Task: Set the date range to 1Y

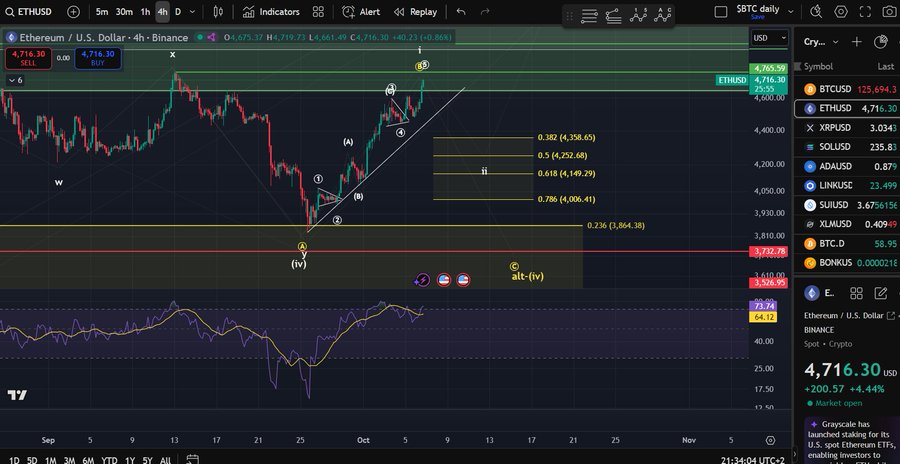Action: click(x=130, y=460)
